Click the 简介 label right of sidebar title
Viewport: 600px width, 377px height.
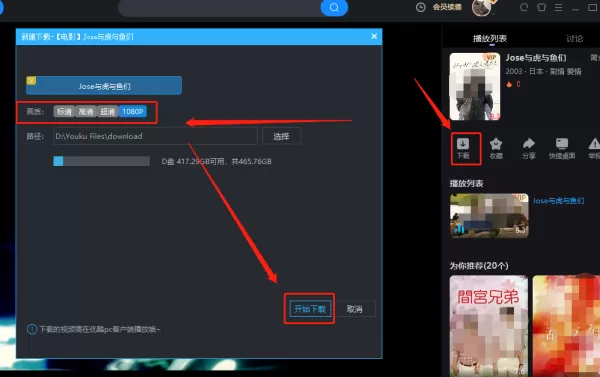click(595, 58)
